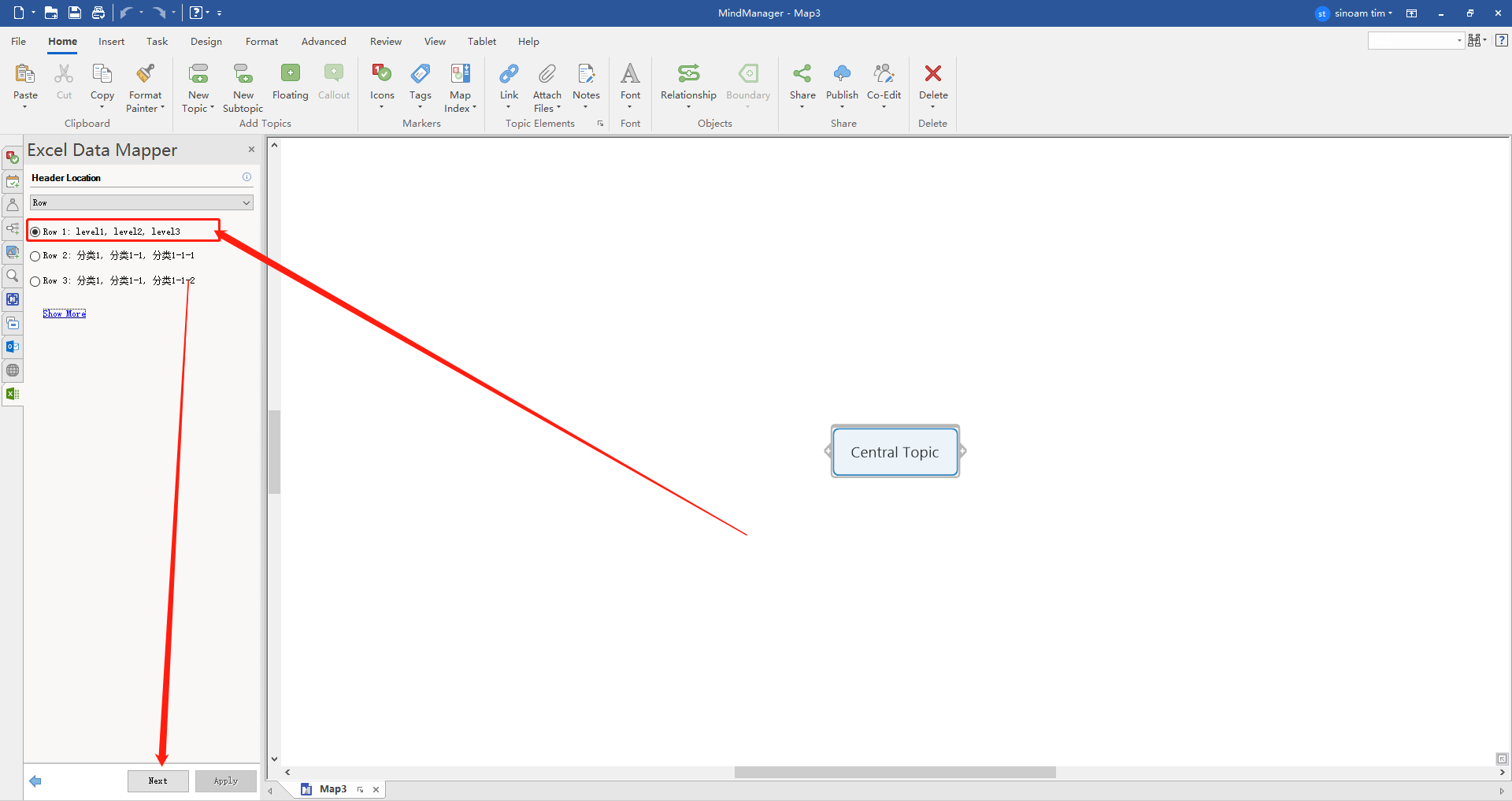Click the Open file folder icon

51,13
